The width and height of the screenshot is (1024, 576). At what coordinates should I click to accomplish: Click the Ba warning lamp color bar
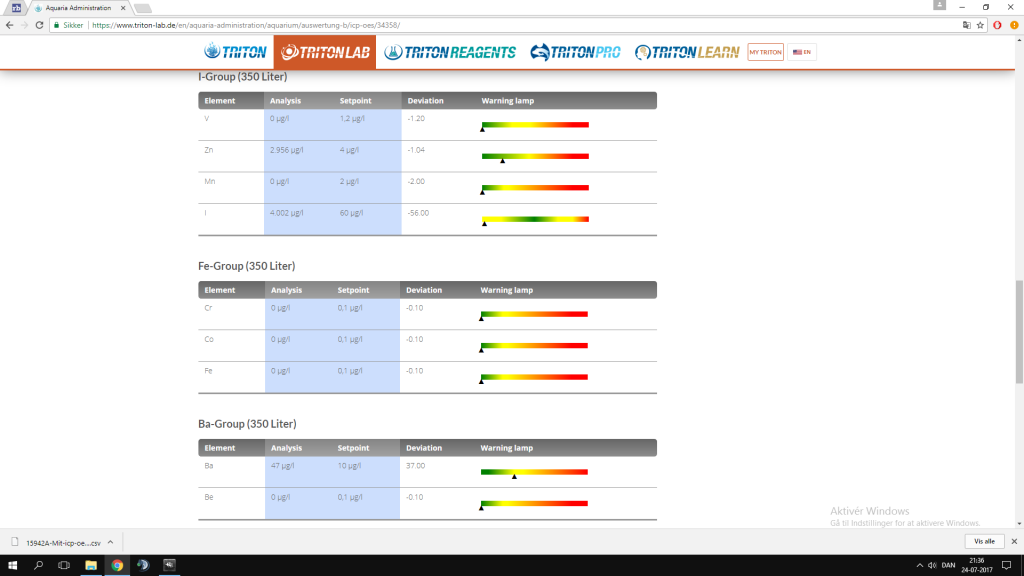pyautogui.click(x=534, y=471)
